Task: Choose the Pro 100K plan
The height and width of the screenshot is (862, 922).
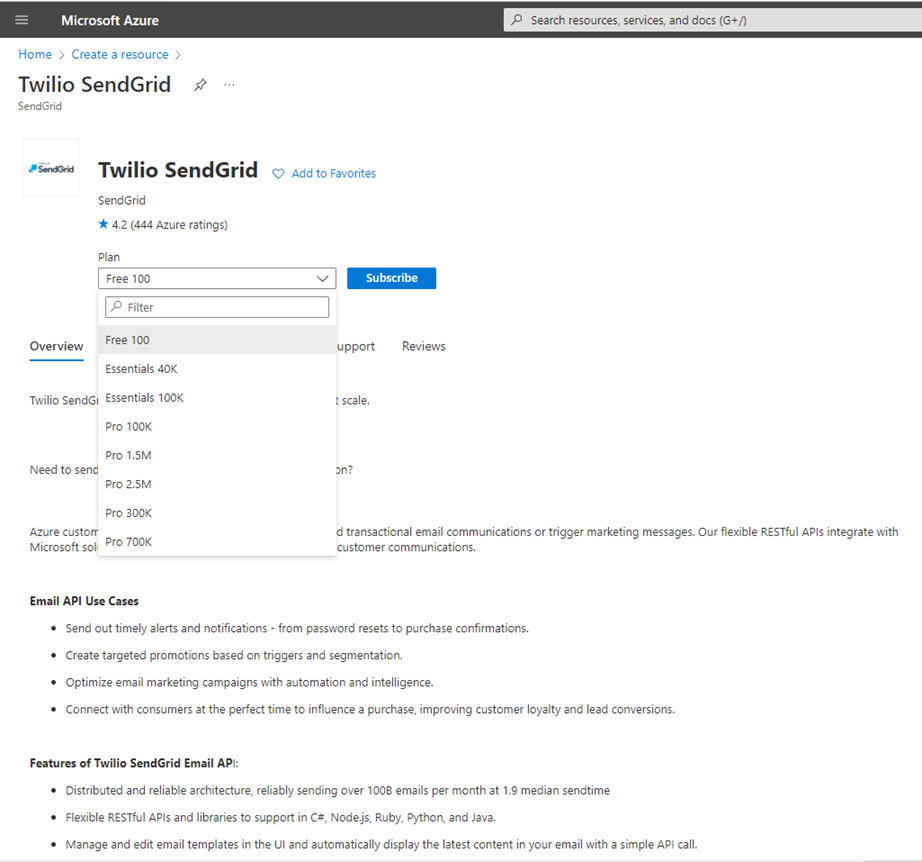Action: coord(217,426)
